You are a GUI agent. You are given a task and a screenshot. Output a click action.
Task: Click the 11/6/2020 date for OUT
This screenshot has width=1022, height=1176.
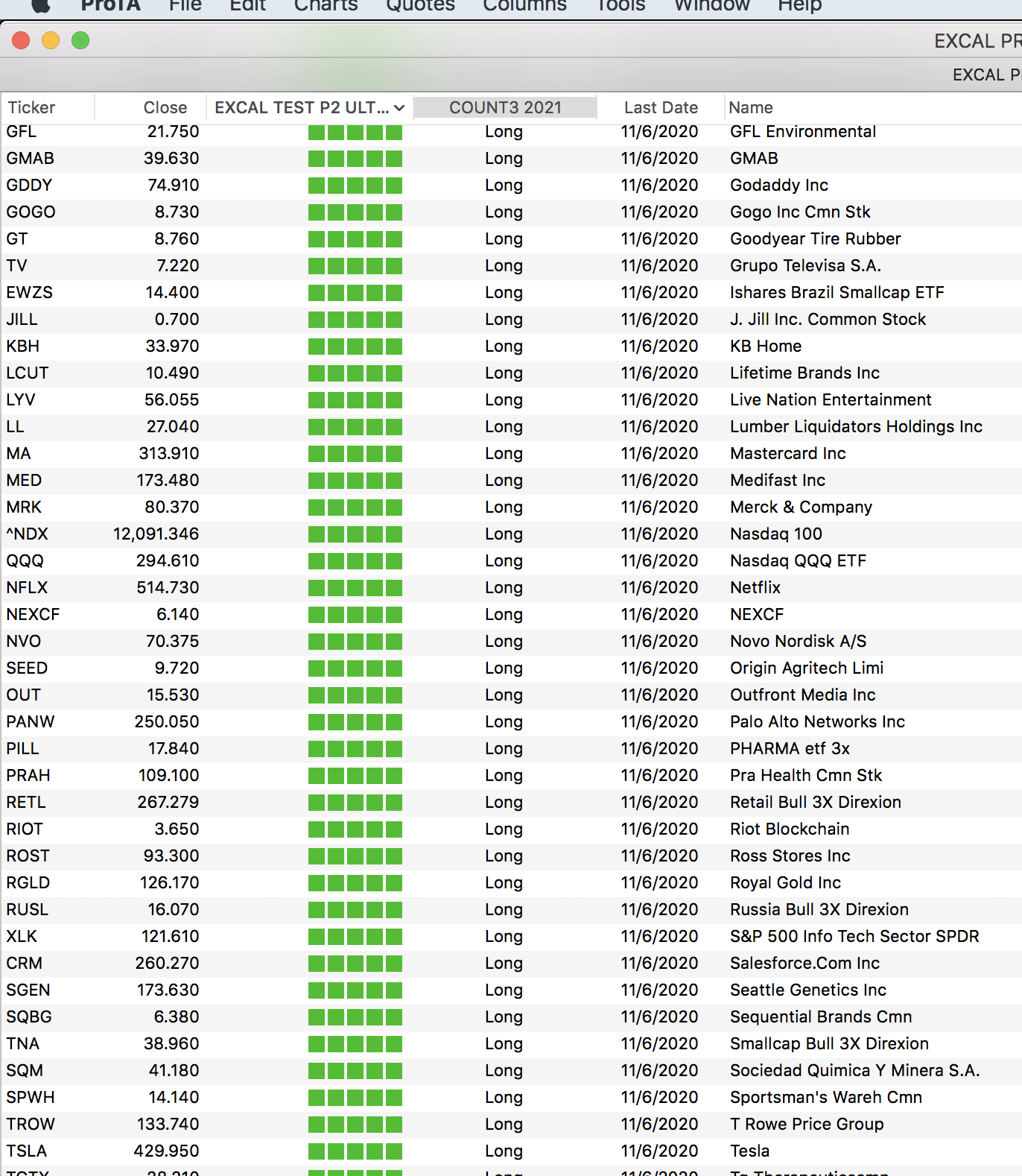coord(660,695)
